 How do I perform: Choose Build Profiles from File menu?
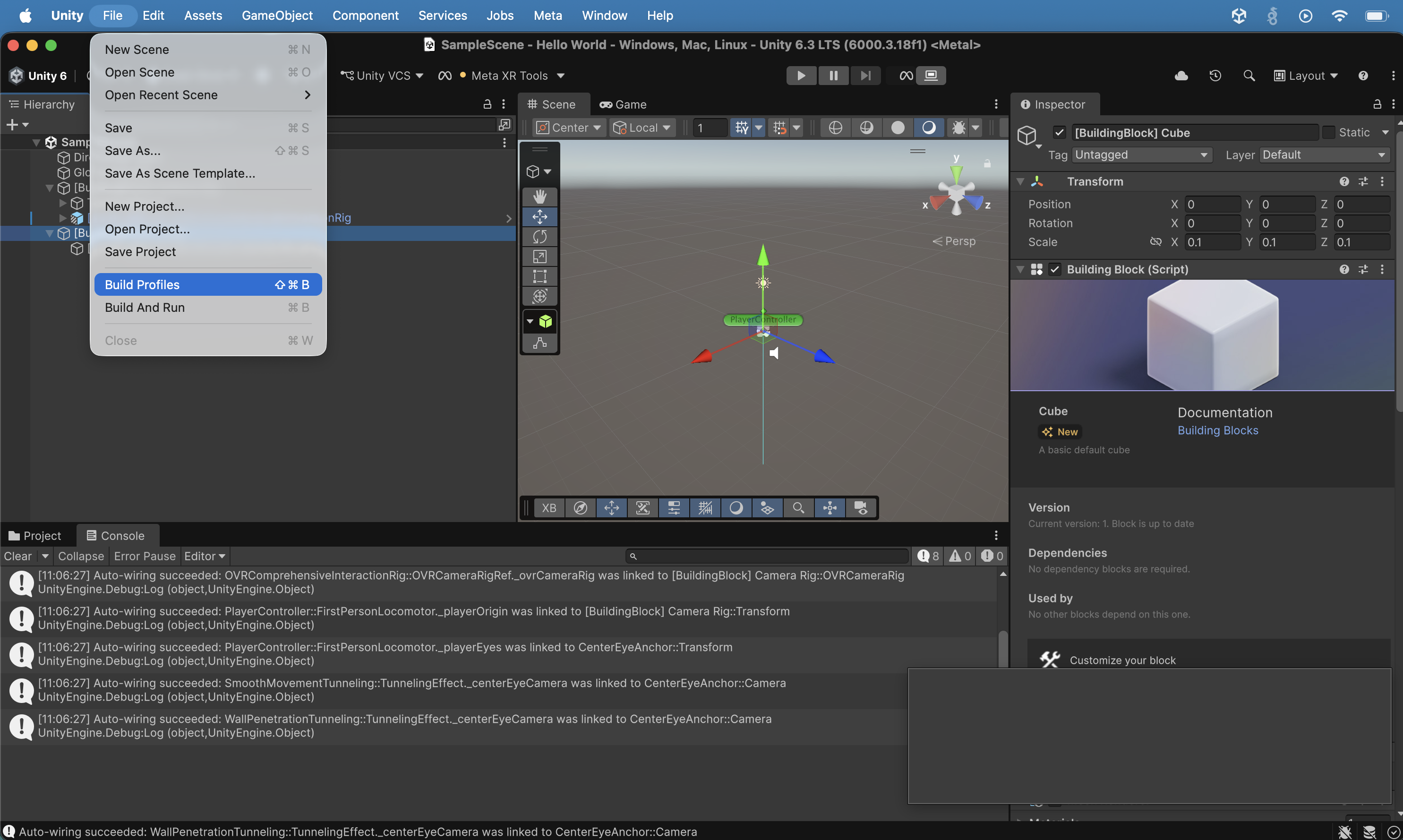coord(208,285)
